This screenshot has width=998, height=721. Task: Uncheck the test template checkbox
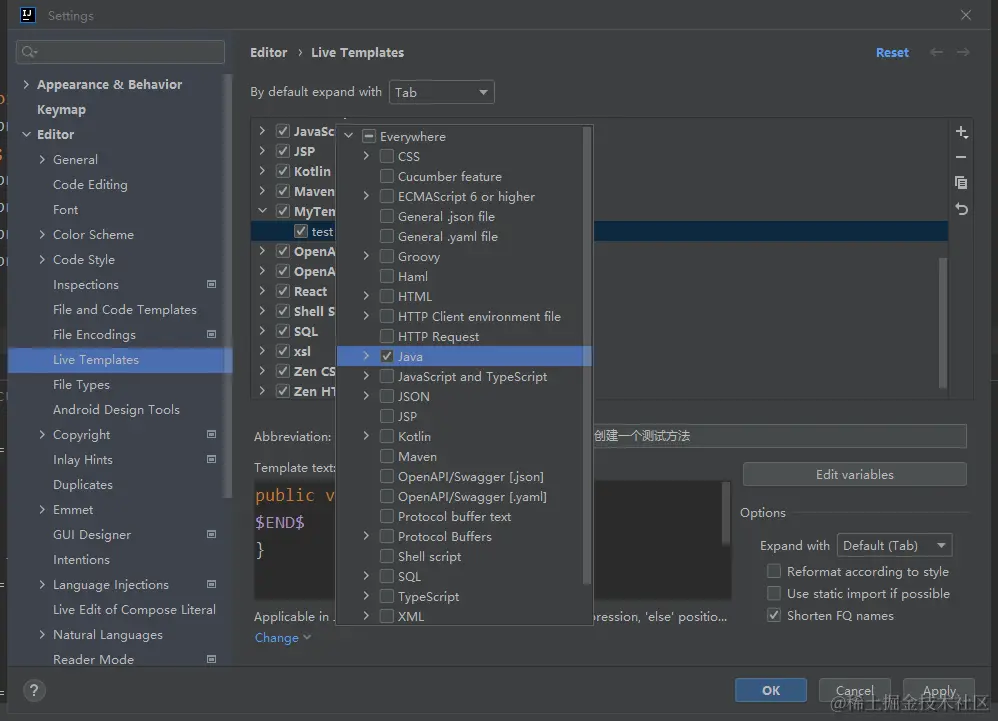301,232
